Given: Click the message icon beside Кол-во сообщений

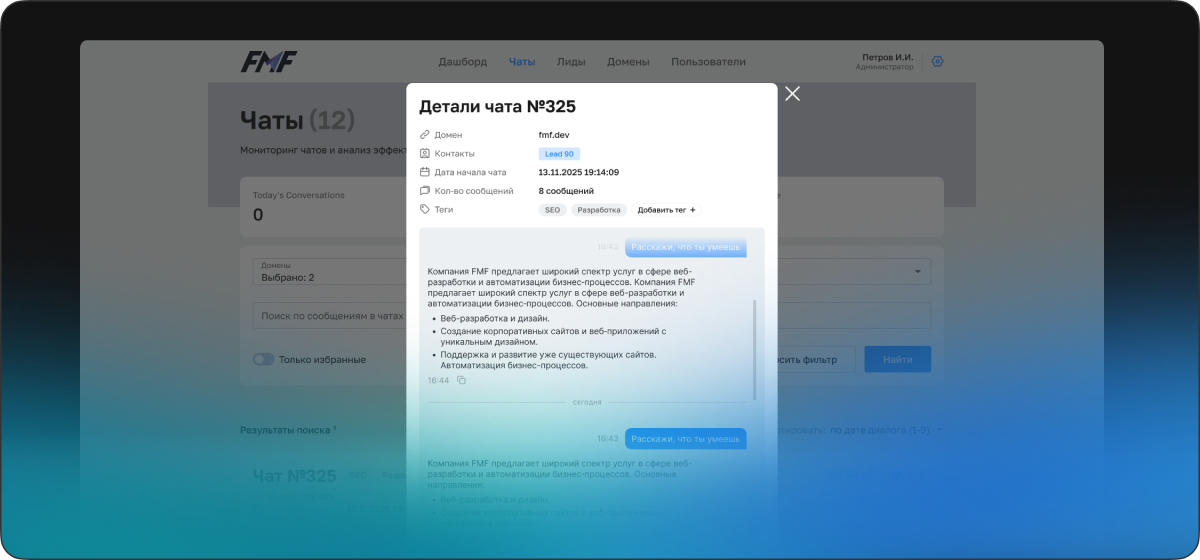Looking at the screenshot, I should [x=425, y=191].
